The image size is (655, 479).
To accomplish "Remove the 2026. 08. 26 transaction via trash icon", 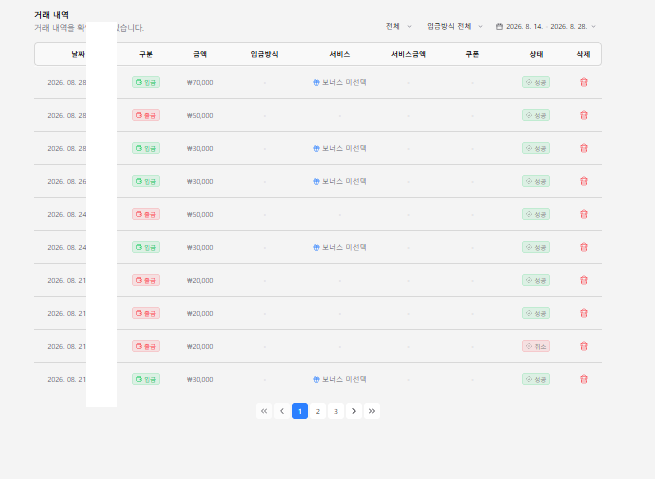I will (x=584, y=181).
